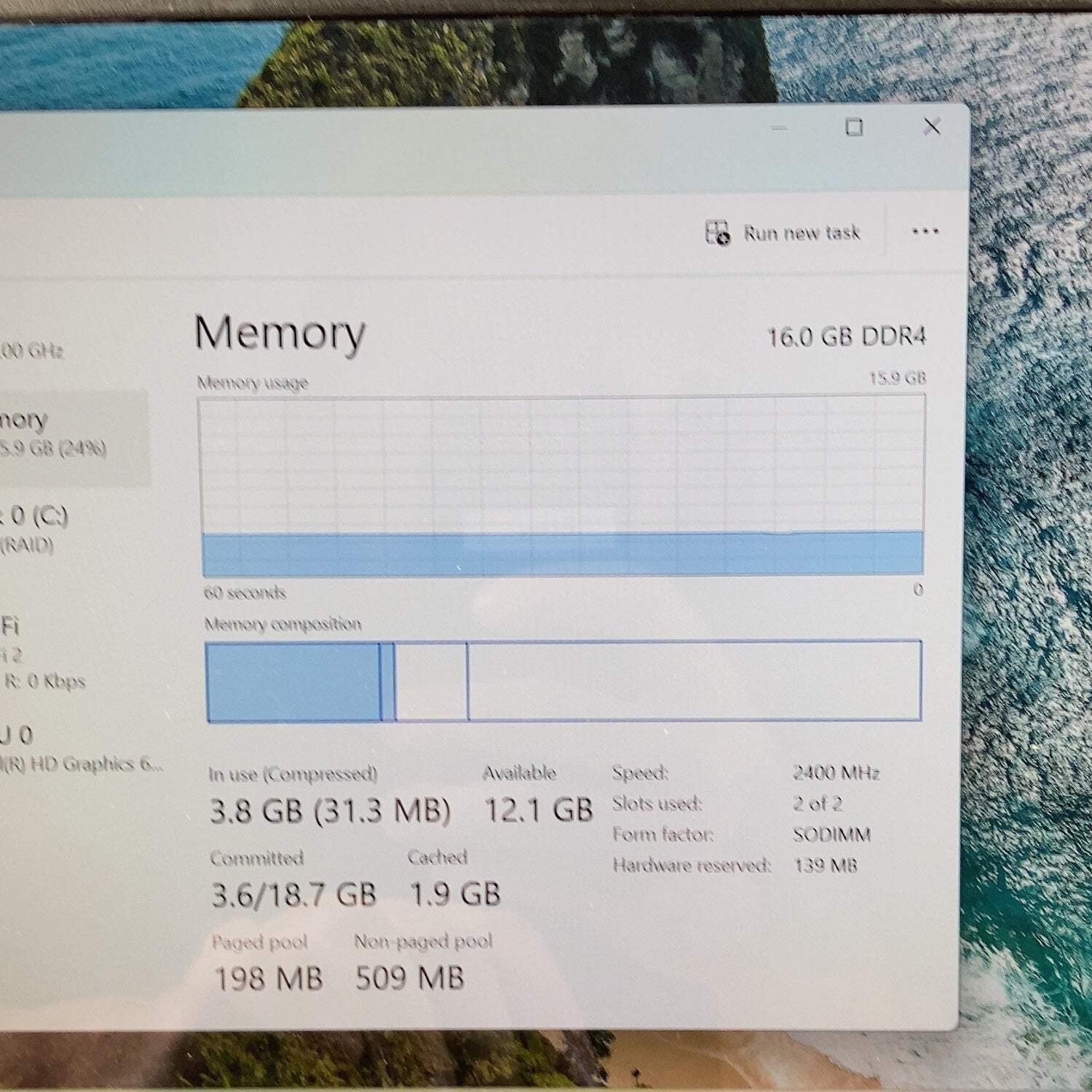
Task: Click the 'Memory composition' caption
Action: [x=282, y=624]
